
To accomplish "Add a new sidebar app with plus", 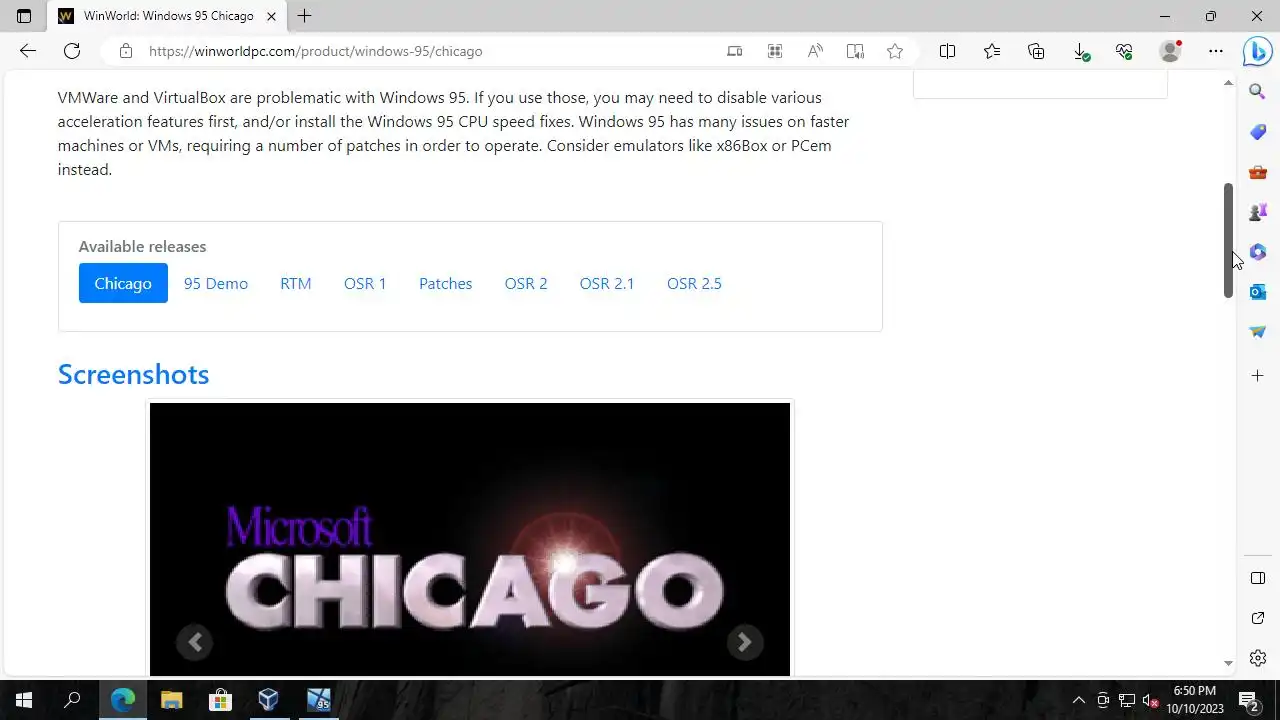I will pos(1258,376).
